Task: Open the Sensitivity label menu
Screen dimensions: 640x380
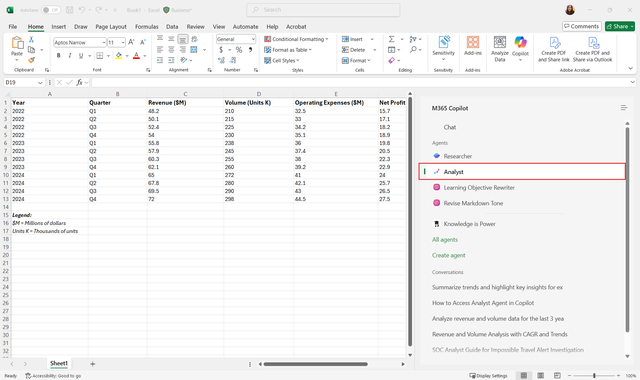Action: 443,48
